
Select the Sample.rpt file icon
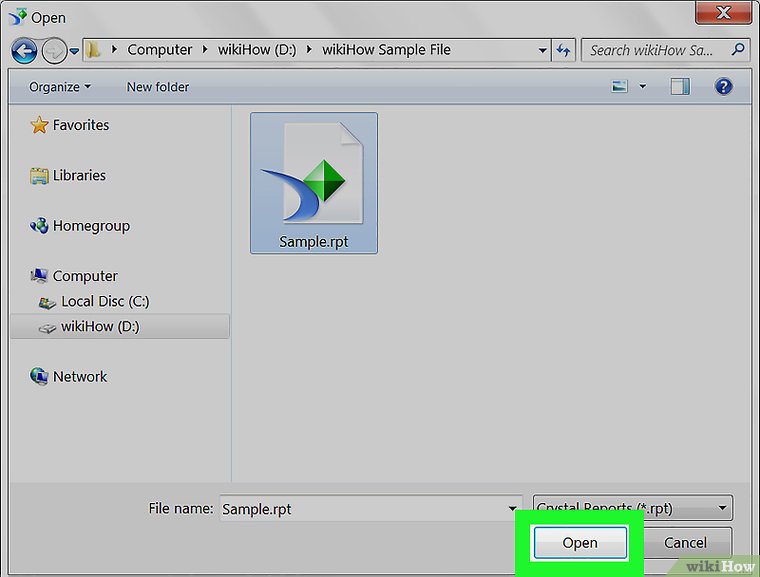pos(313,181)
